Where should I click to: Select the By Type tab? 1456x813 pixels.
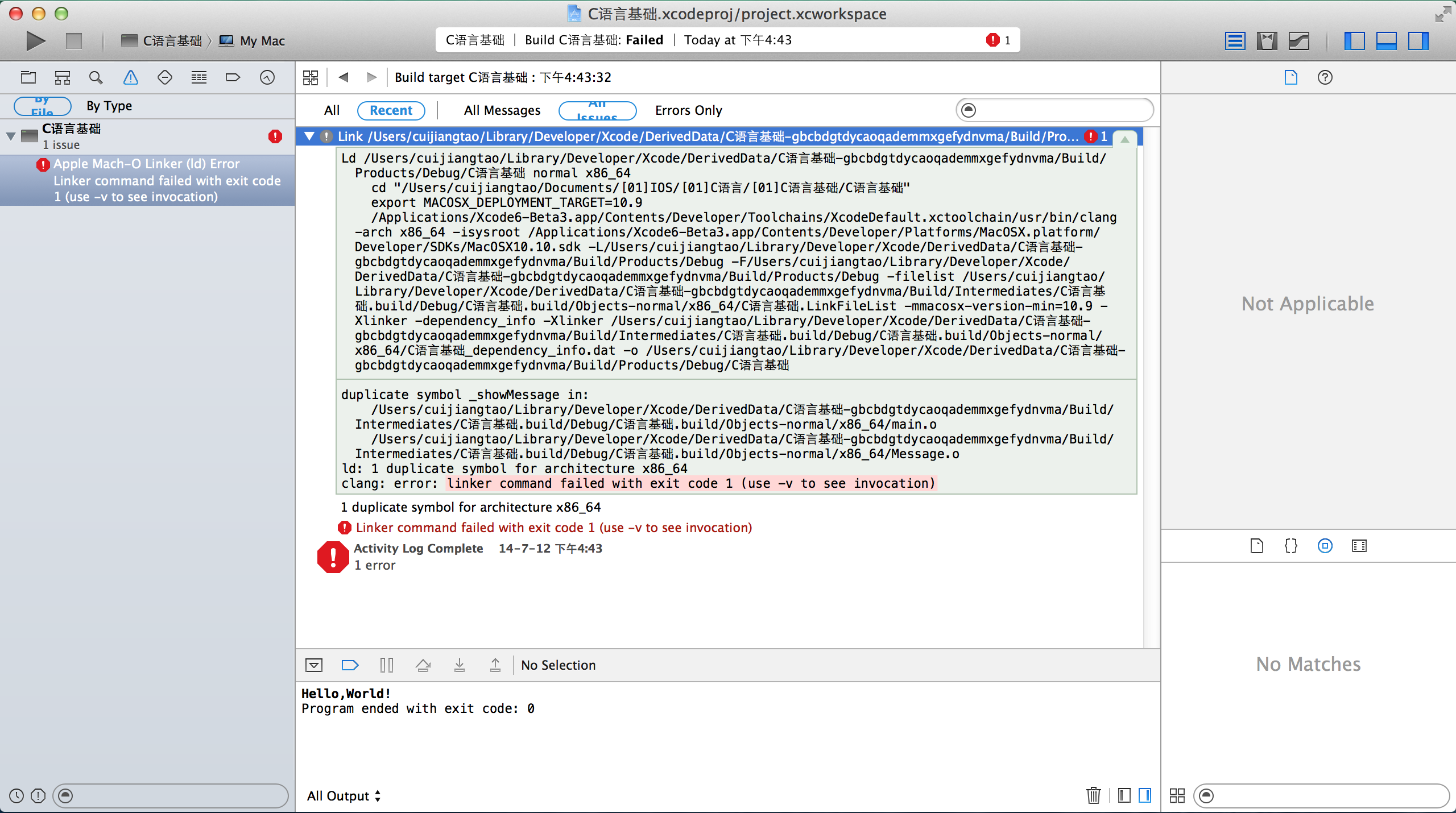tap(109, 106)
